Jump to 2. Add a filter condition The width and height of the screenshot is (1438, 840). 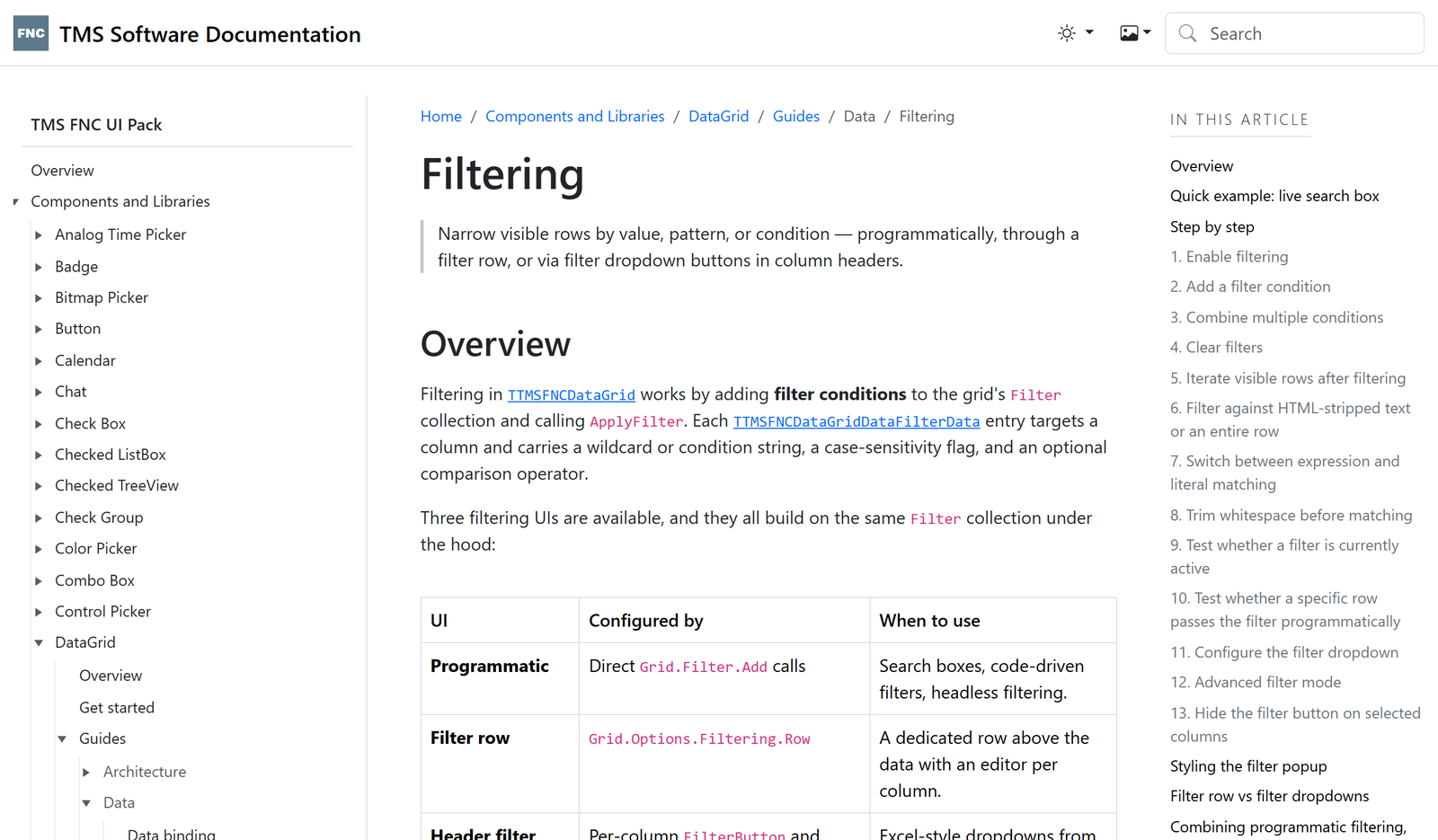tap(1250, 286)
